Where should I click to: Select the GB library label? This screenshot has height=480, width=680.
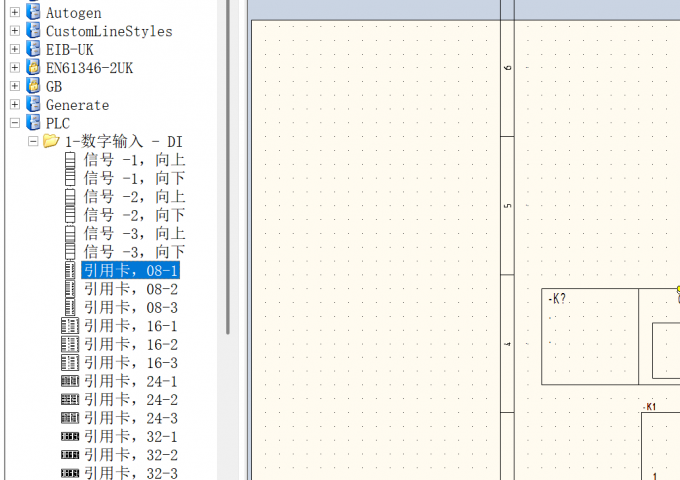54,86
